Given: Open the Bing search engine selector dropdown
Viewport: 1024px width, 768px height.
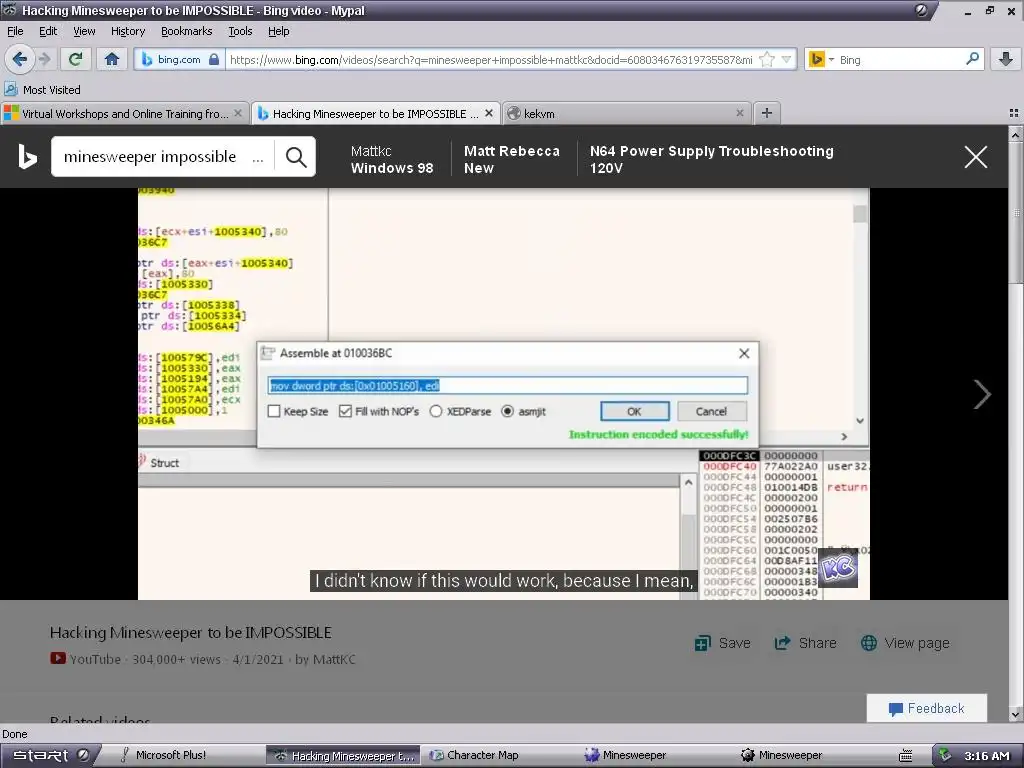Looking at the screenshot, I should pos(820,59).
